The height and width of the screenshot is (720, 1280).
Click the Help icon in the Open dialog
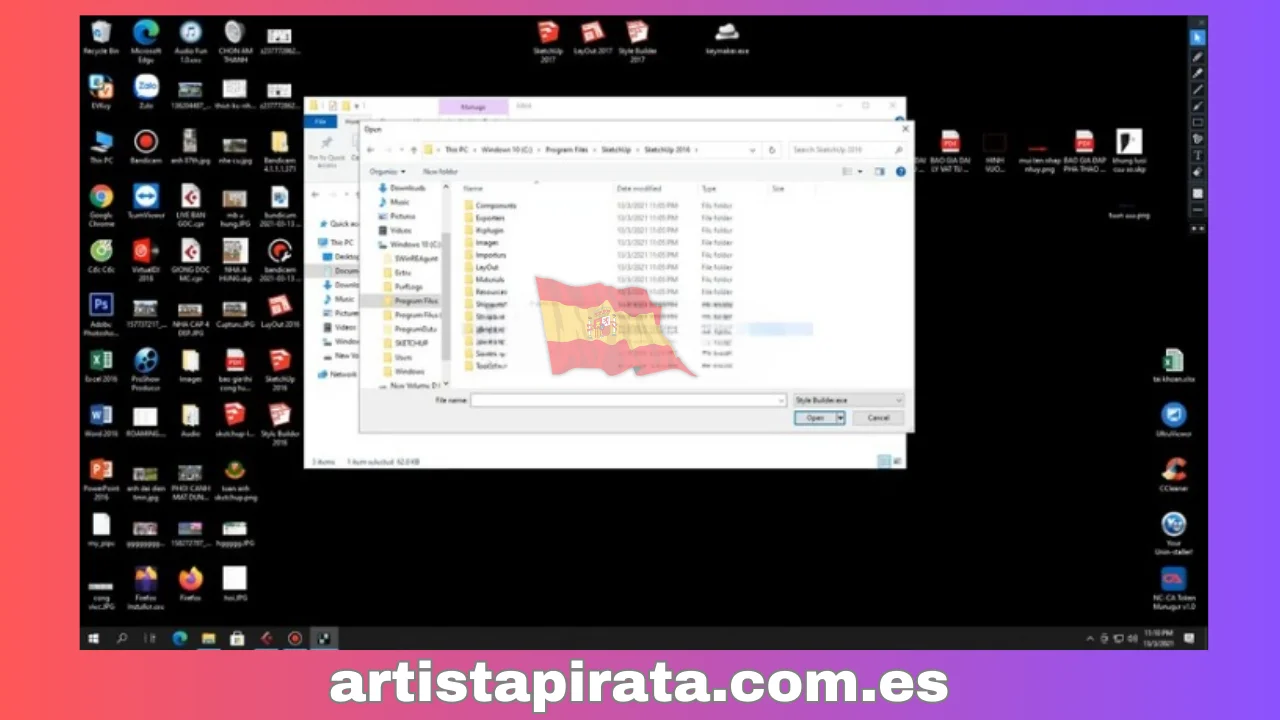pos(900,172)
